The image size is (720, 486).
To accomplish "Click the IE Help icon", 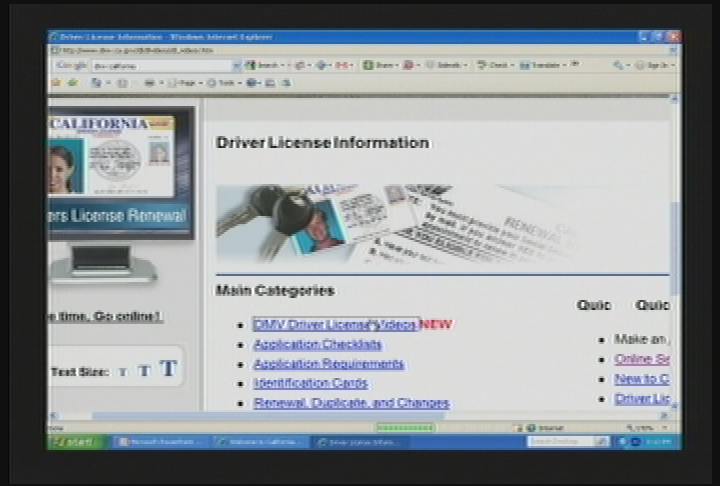I will (x=251, y=83).
